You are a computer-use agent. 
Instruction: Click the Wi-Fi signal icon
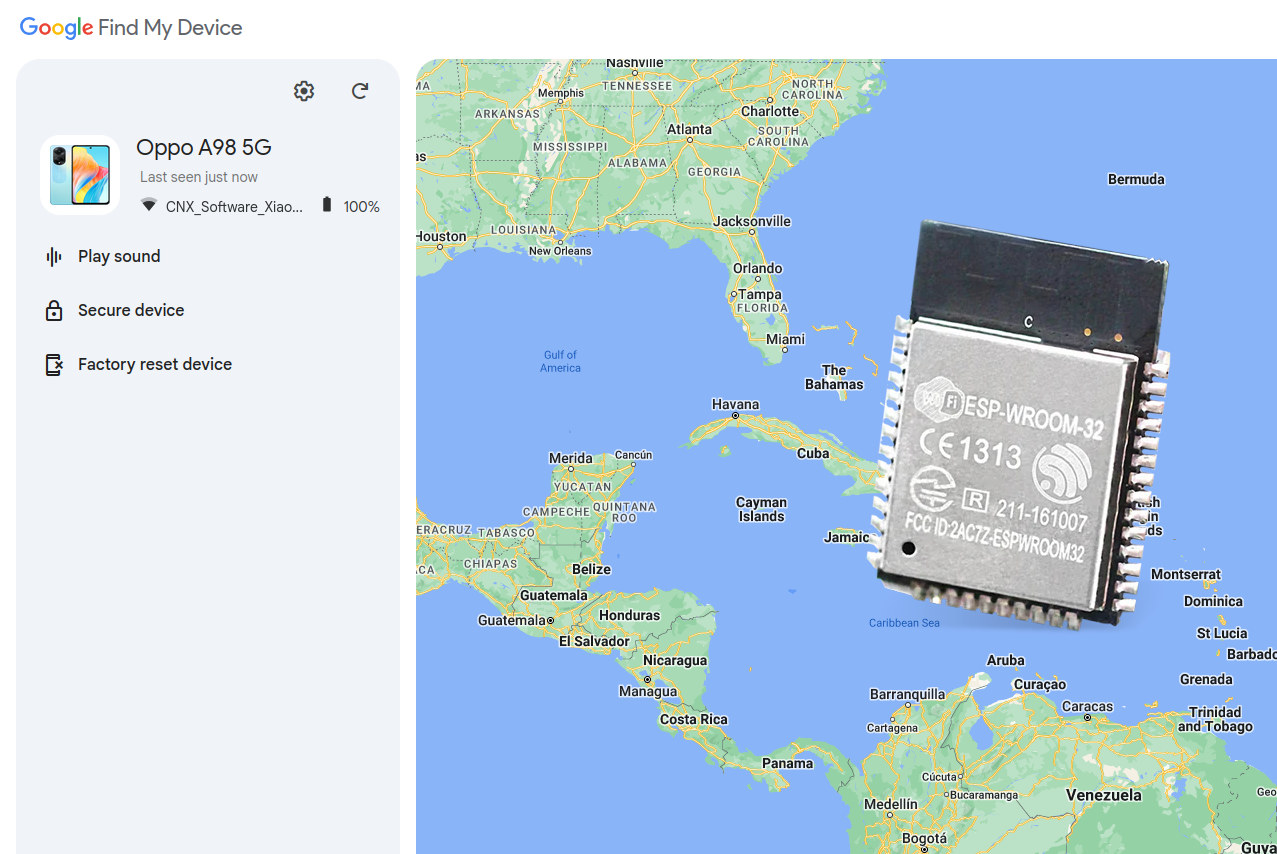(x=148, y=205)
